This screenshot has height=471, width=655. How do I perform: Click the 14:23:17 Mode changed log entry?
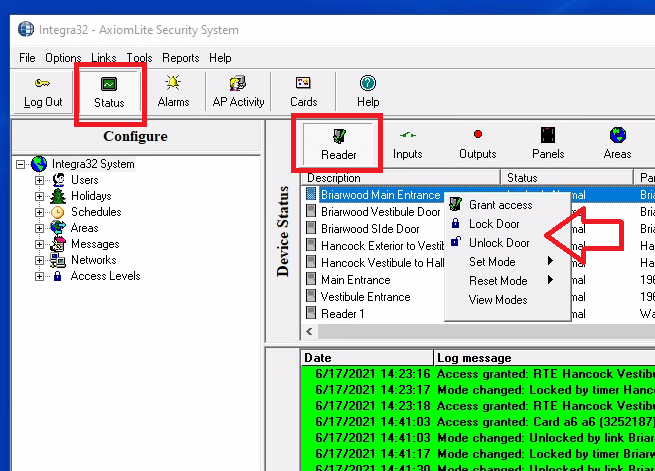(478, 390)
